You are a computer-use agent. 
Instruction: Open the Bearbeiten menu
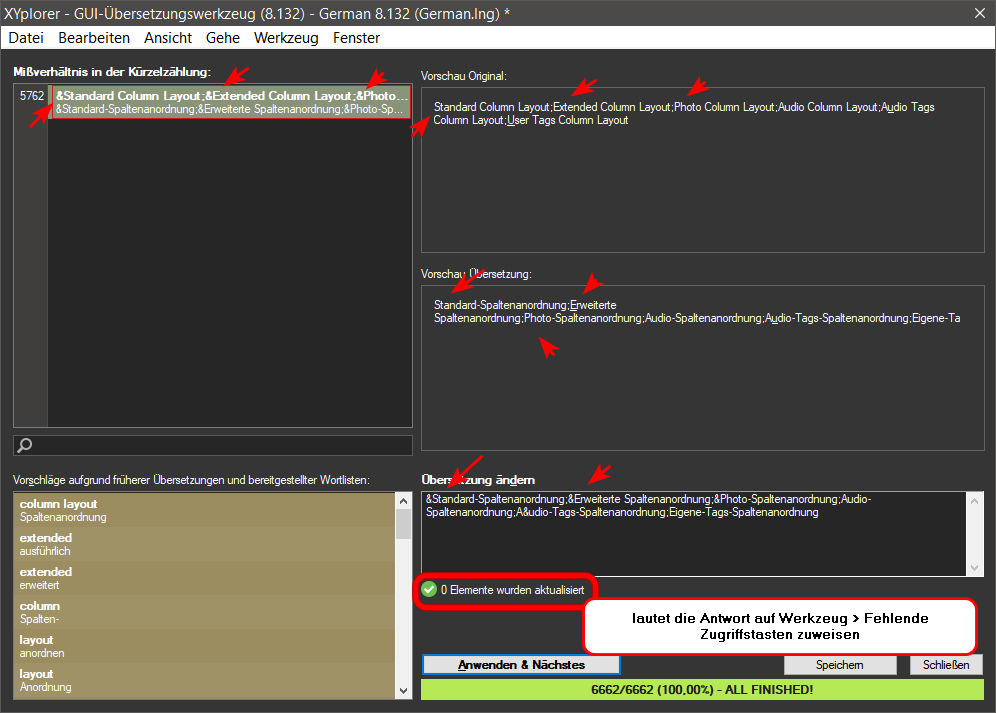point(94,38)
